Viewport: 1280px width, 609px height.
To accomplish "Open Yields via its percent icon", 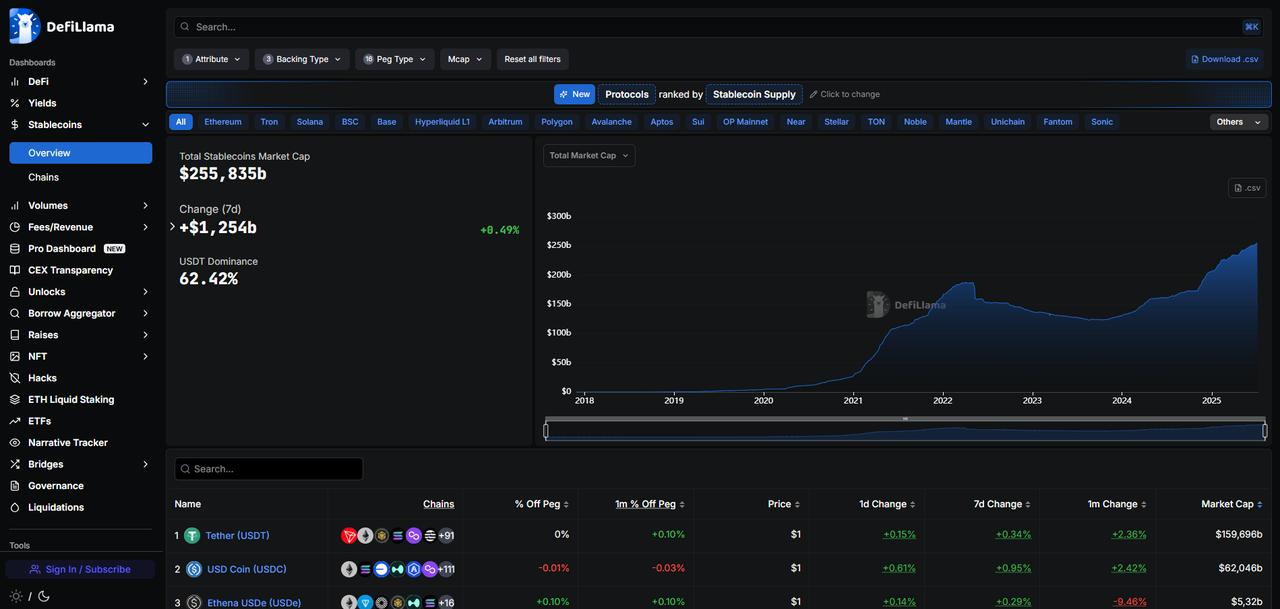I will (x=15, y=103).
